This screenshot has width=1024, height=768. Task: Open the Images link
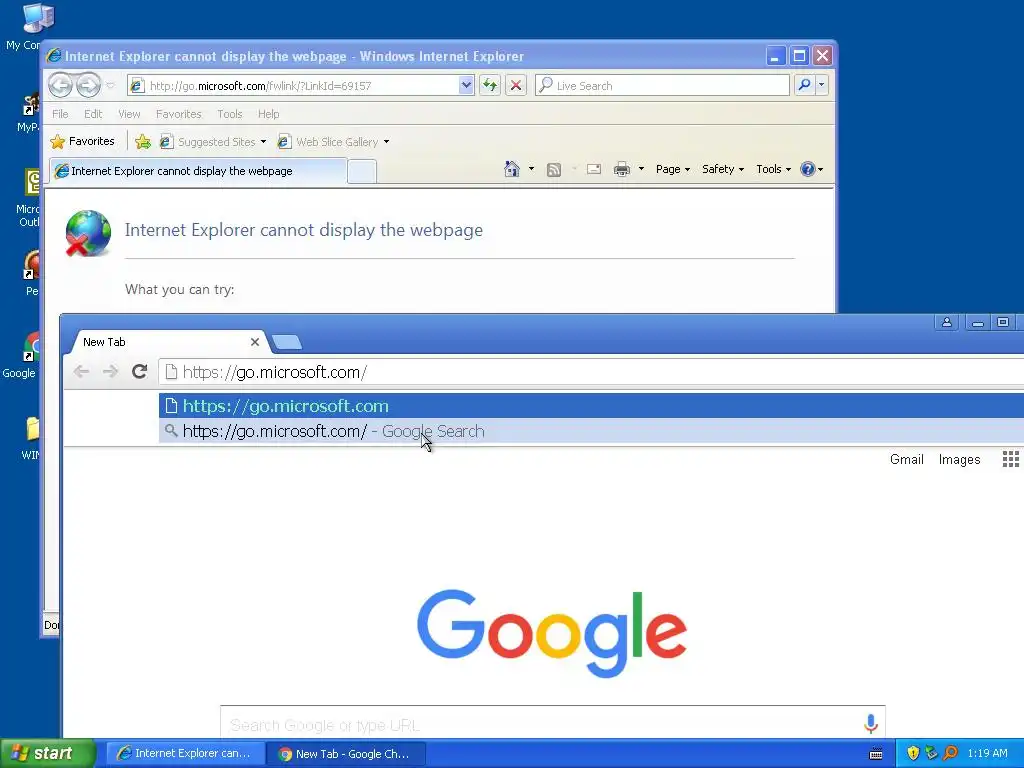[x=959, y=460]
